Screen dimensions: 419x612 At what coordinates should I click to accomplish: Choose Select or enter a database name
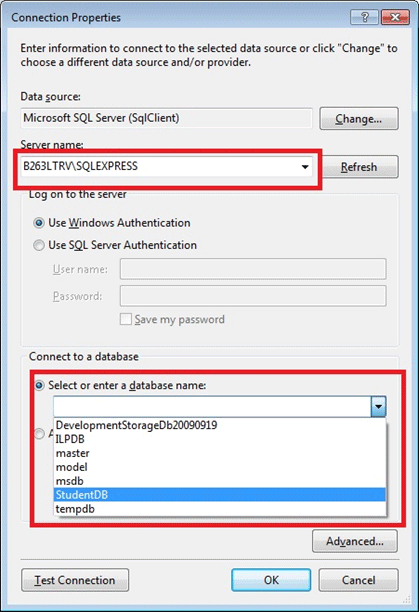pos(39,385)
